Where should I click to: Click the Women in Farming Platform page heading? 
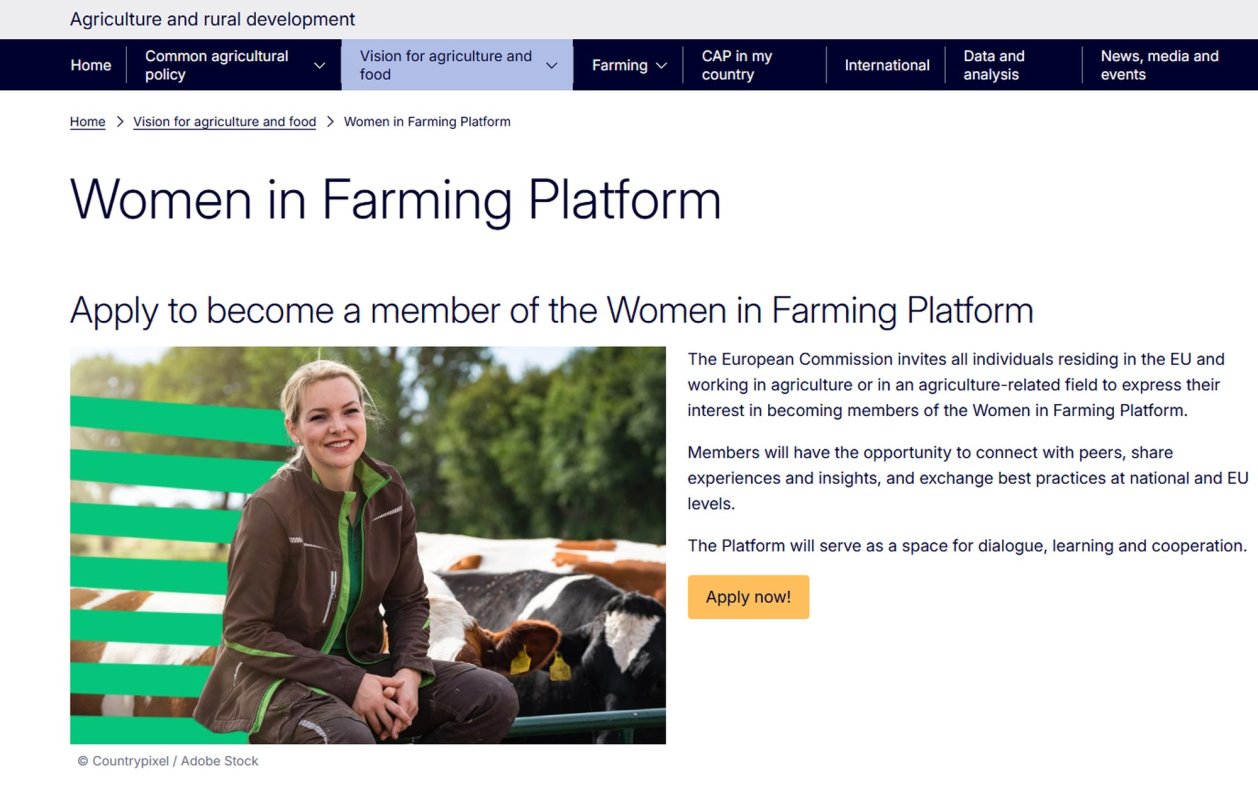(x=395, y=201)
